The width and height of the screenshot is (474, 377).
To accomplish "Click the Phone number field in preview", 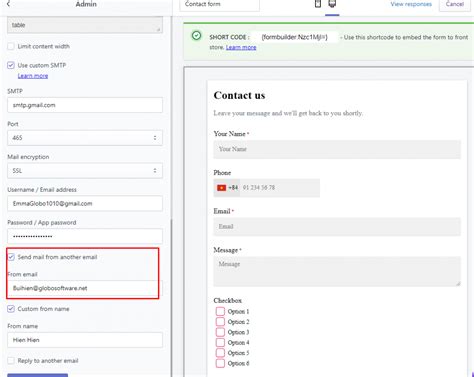I will (279, 188).
